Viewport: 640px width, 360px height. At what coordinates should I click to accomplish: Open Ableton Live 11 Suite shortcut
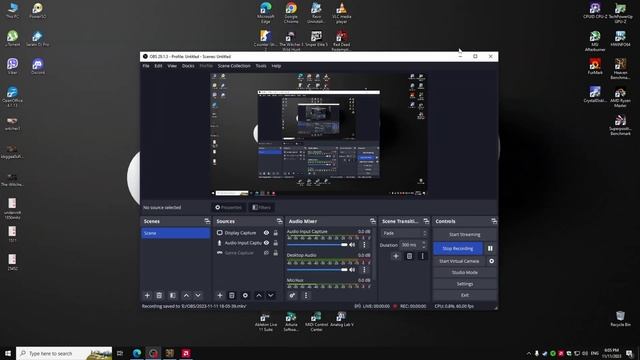click(x=266, y=322)
